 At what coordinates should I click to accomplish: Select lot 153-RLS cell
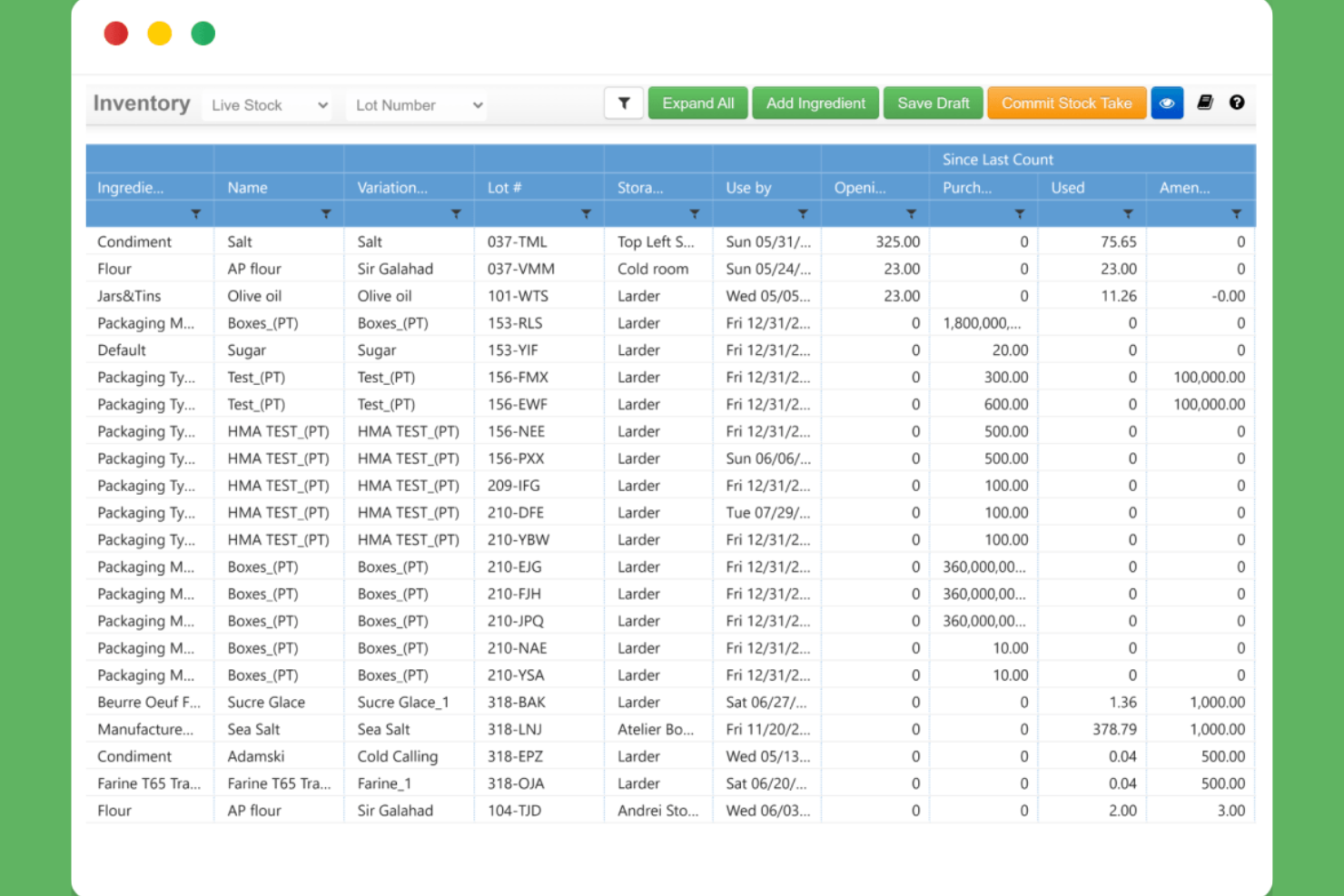point(539,323)
